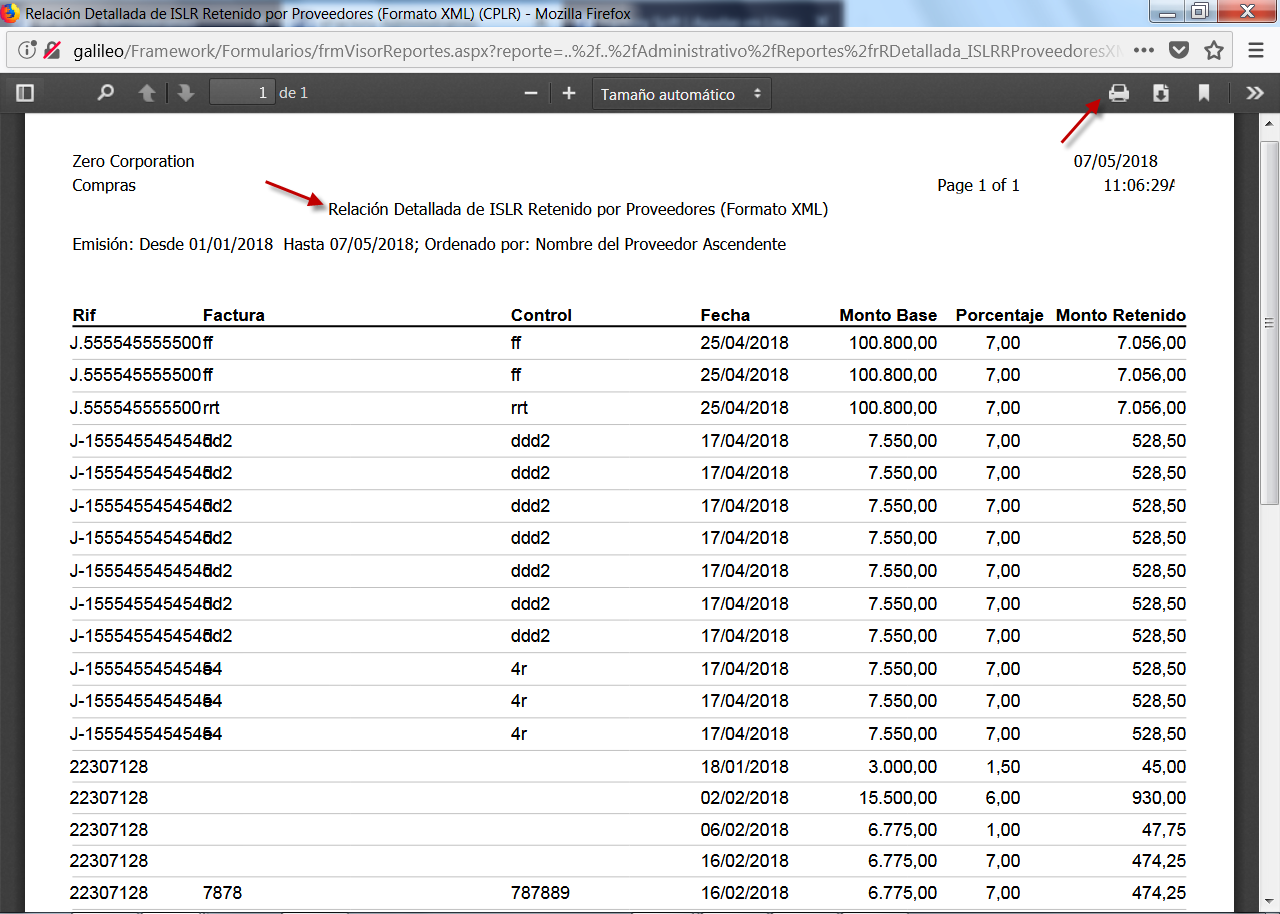Show site information icon in address bar

coord(27,51)
